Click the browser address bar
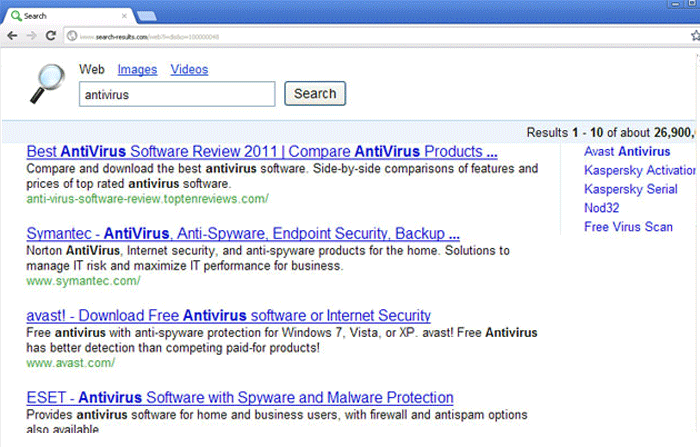Screen dimensions: 700x447 coord(350,36)
